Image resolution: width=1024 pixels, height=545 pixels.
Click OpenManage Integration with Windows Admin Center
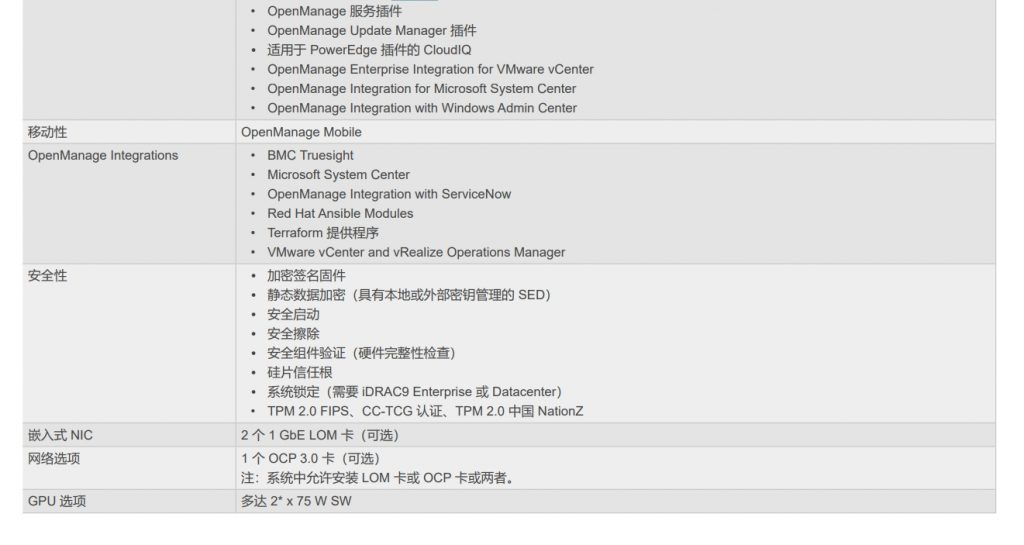point(421,108)
